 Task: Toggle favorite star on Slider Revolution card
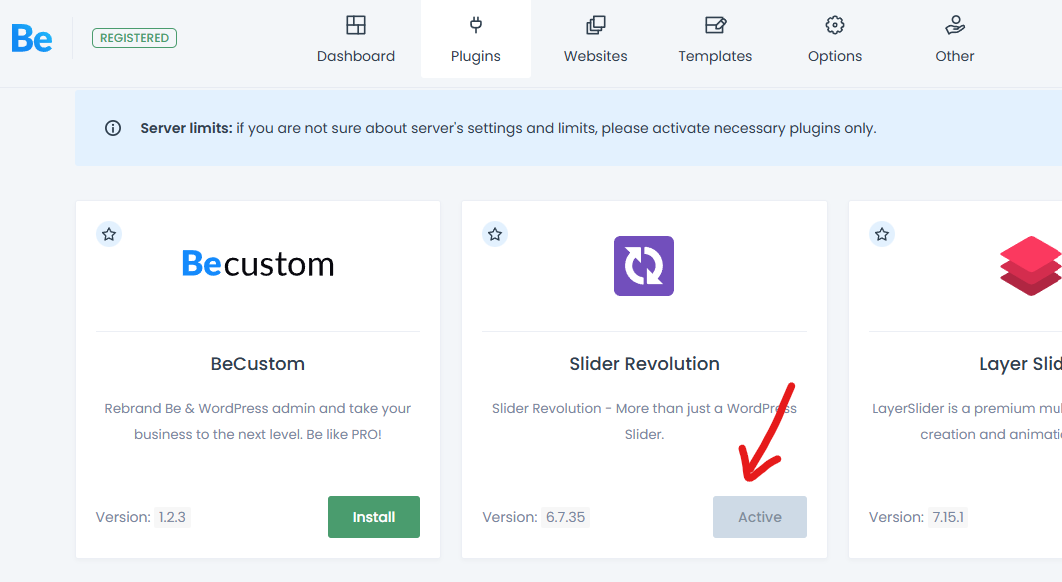[x=495, y=234]
